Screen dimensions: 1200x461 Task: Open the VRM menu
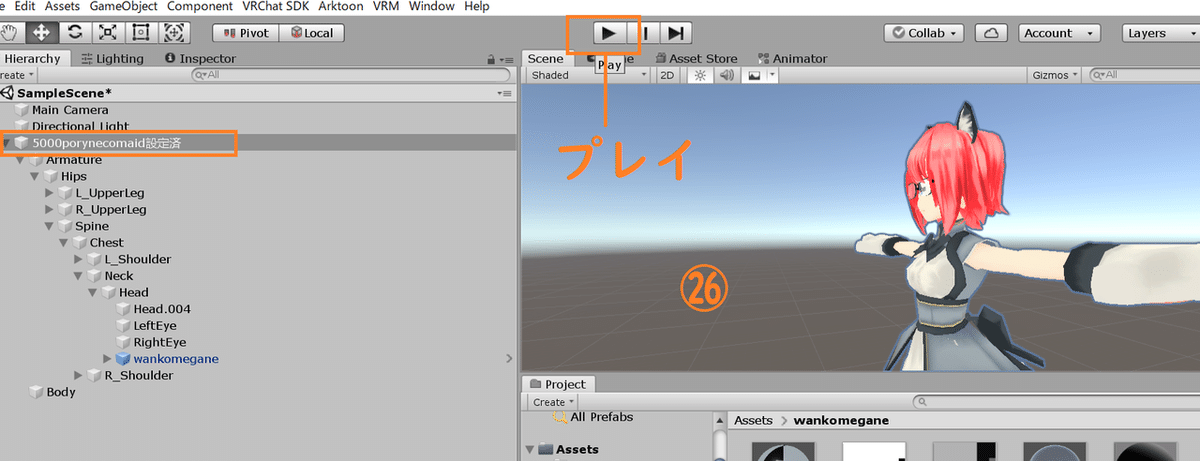[x=387, y=6]
